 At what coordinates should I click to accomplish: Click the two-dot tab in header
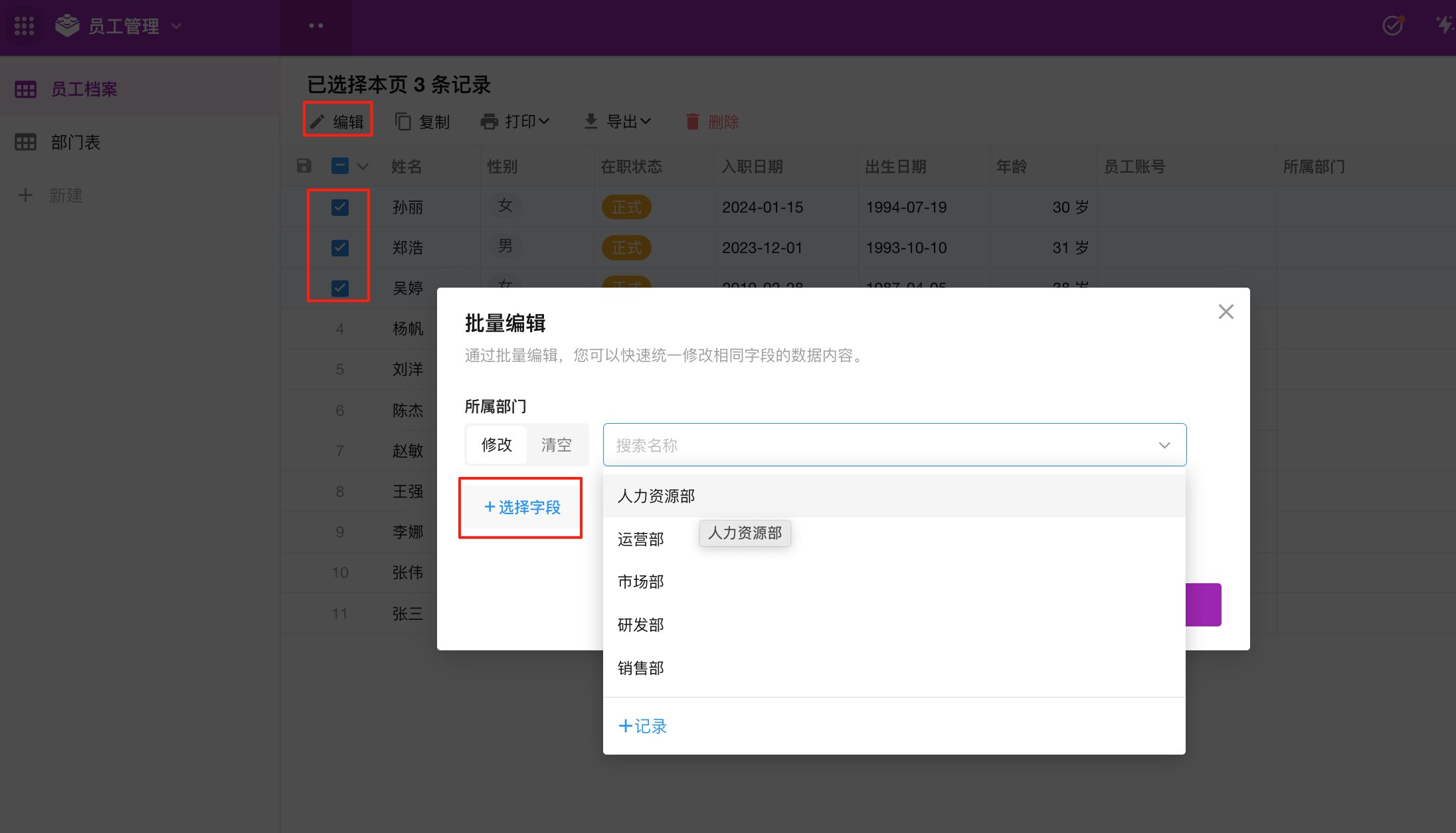[316, 26]
